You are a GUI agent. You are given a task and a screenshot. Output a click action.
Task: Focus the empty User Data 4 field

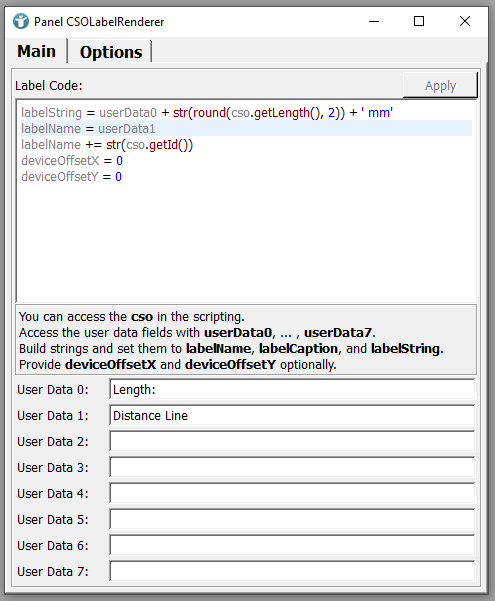point(292,494)
